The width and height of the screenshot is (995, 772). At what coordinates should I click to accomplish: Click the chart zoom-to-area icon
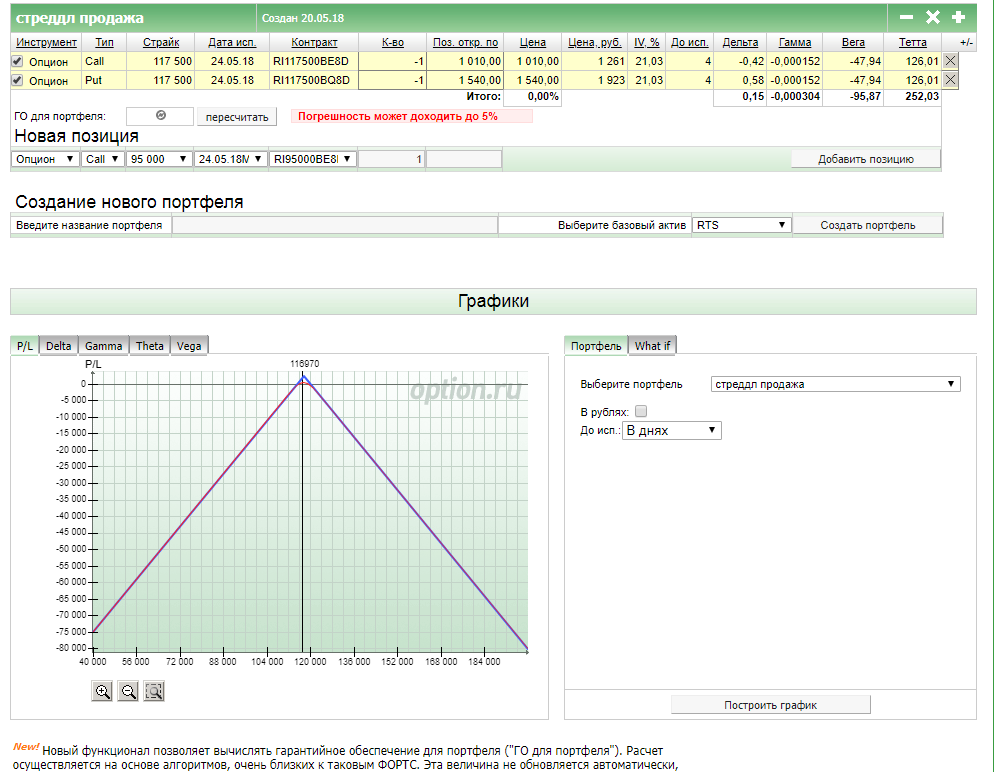(x=154, y=691)
